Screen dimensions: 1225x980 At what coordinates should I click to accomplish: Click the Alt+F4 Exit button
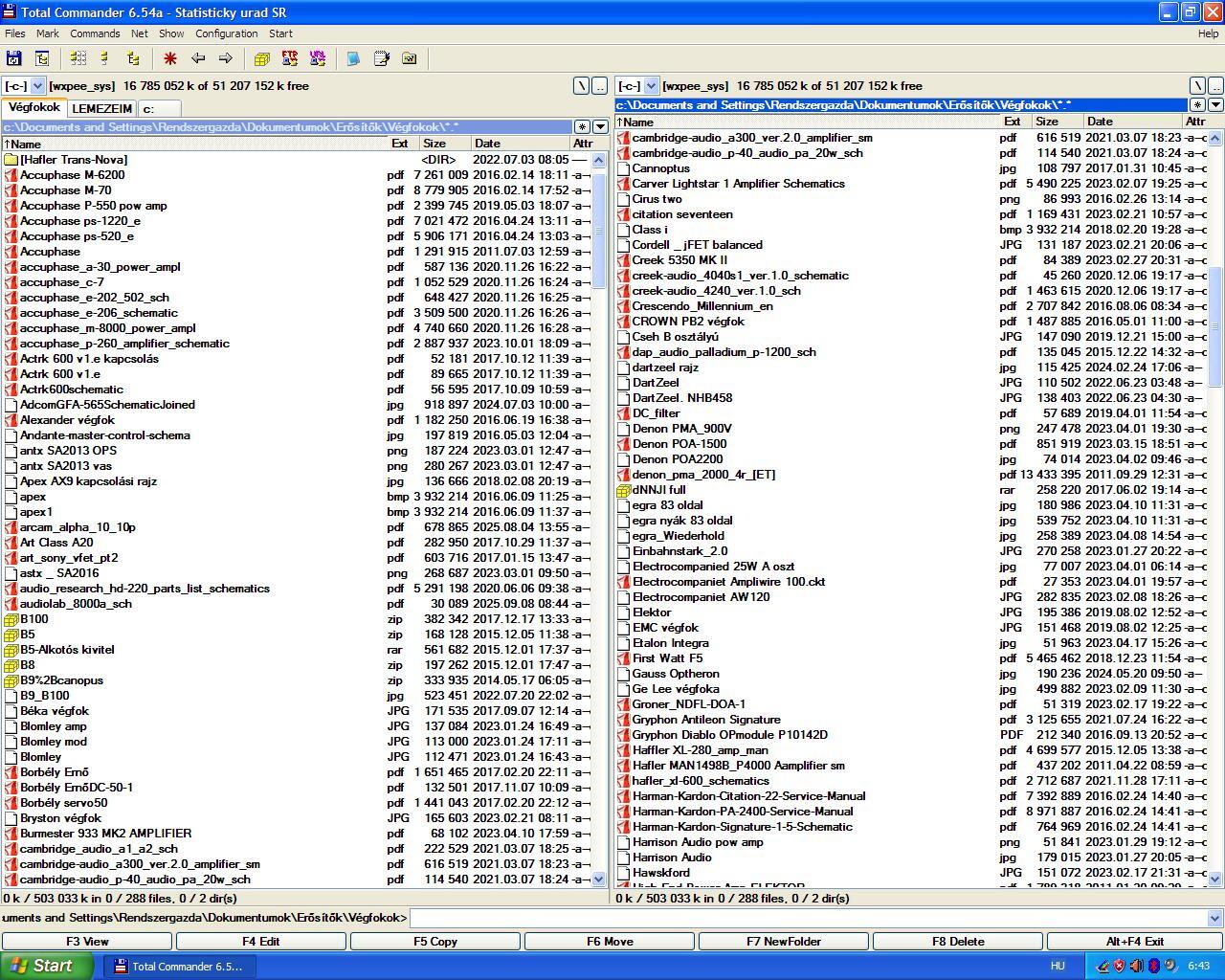coord(1135,941)
